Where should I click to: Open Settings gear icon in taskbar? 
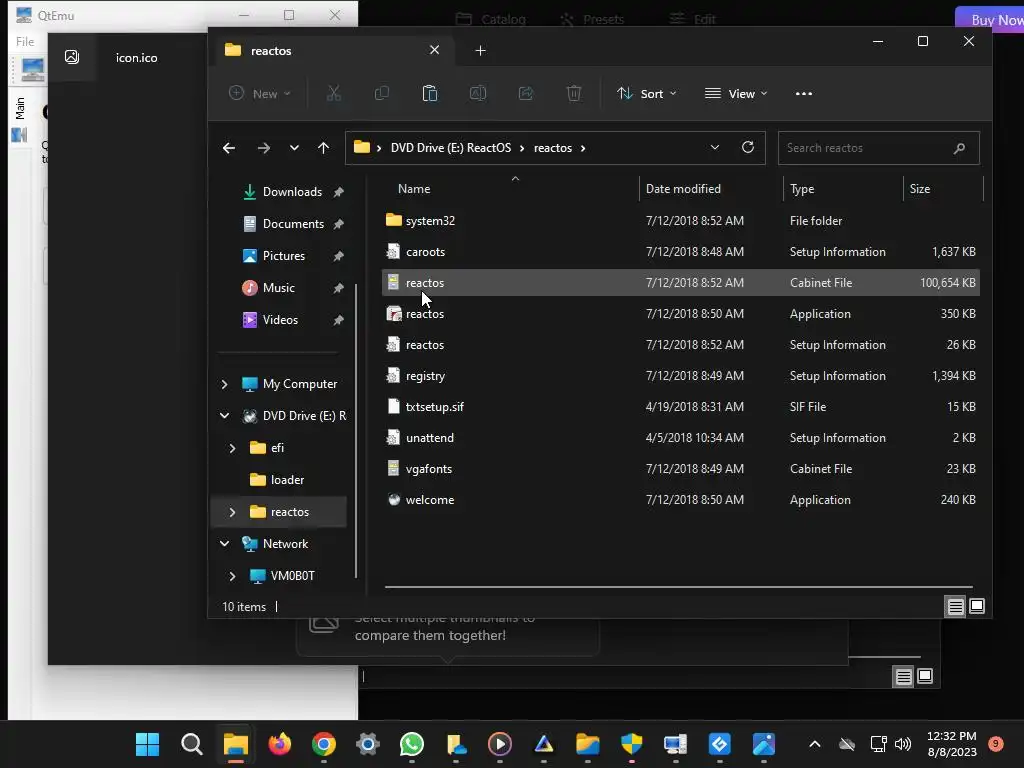(x=368, y=744)
